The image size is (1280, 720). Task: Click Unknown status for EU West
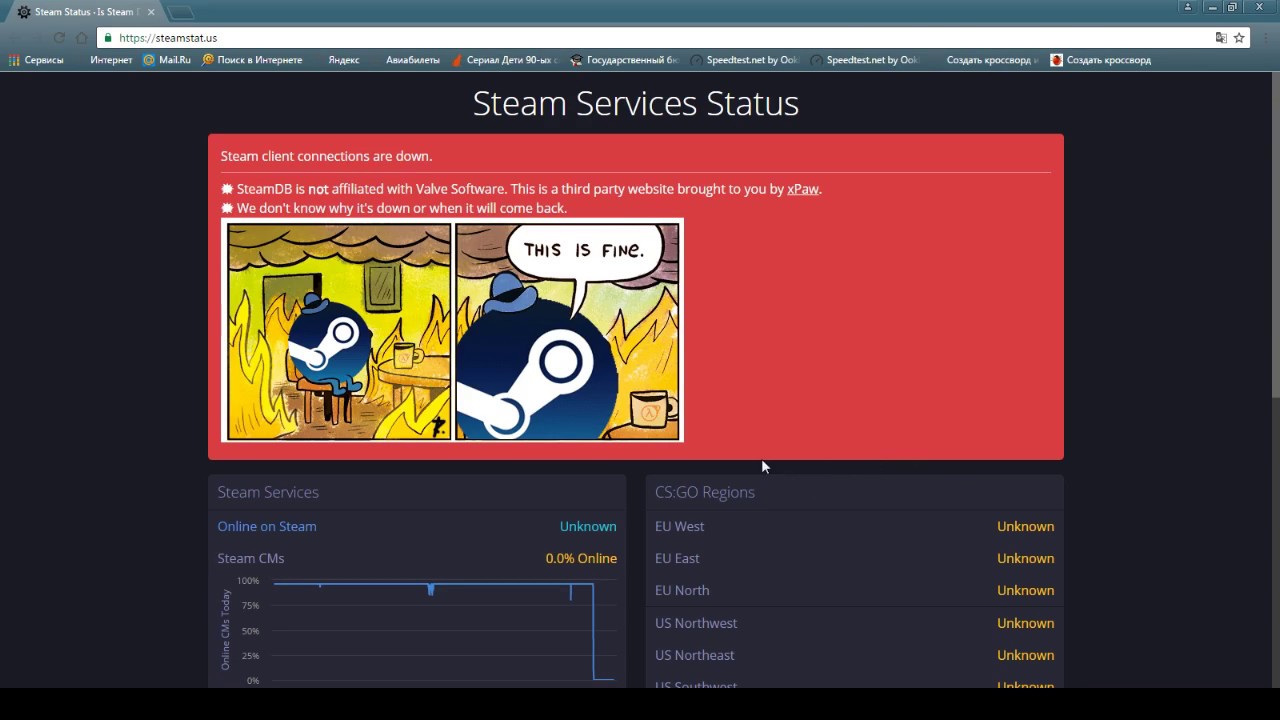click(x=1025, y=526)
